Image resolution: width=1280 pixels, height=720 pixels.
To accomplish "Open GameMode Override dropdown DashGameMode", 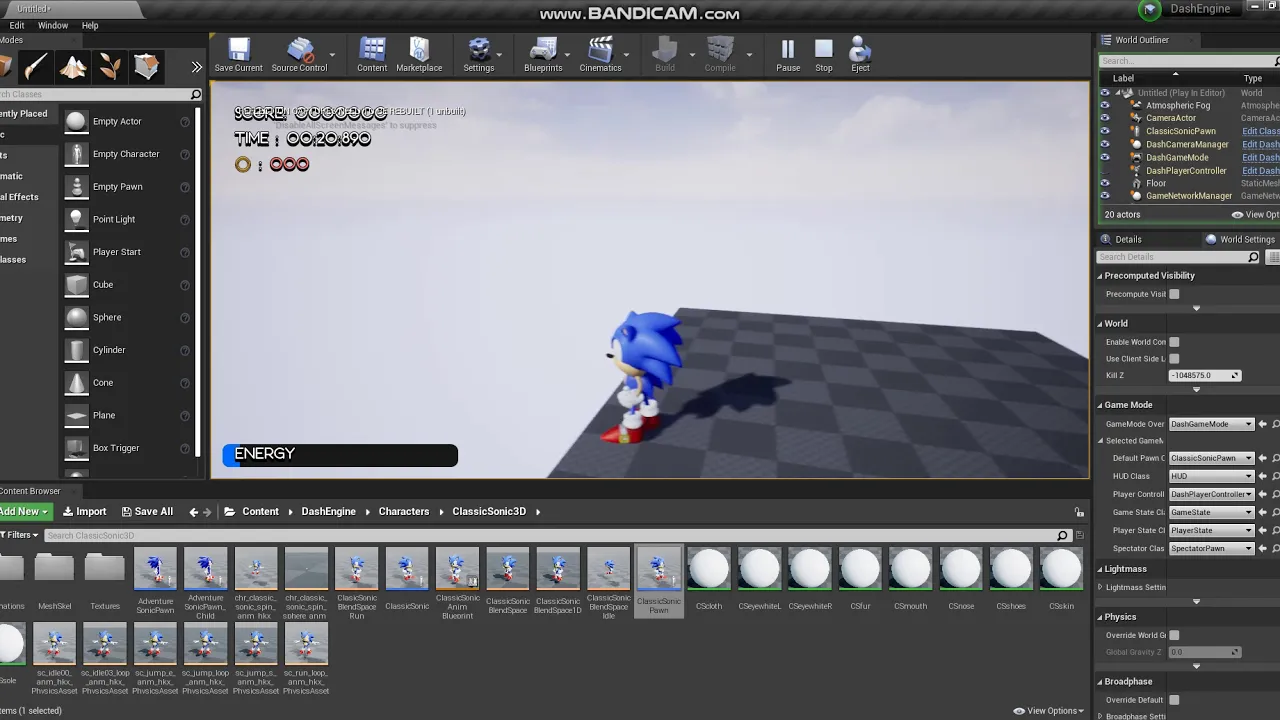I will (1211, 424).
